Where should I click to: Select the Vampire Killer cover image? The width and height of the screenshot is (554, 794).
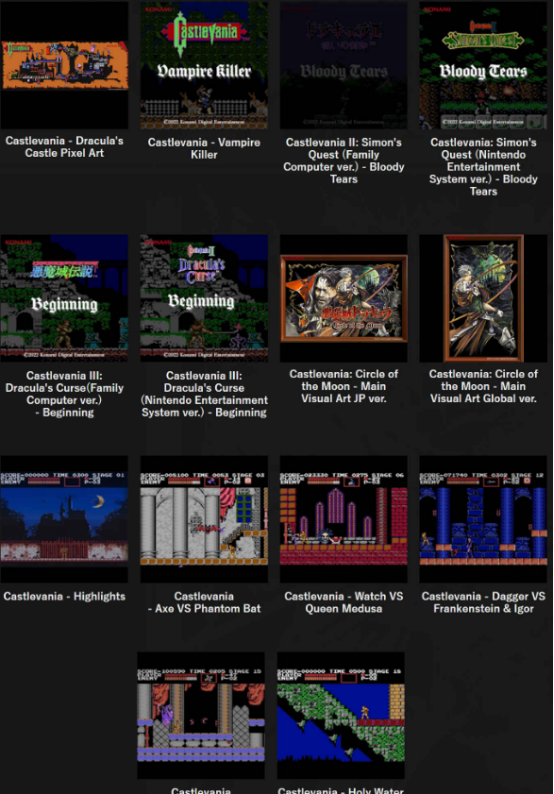tap(204, 65)
